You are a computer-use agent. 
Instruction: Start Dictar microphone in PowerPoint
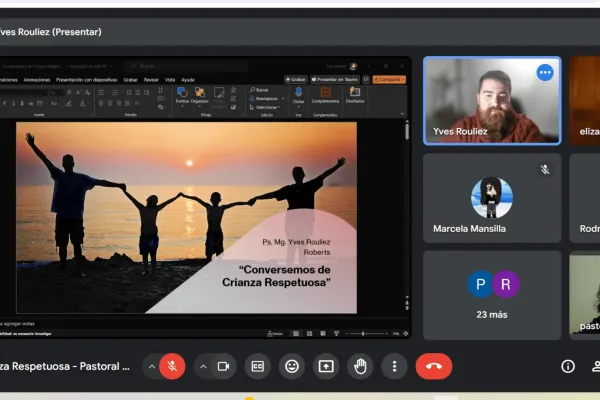tap(298, 96)
